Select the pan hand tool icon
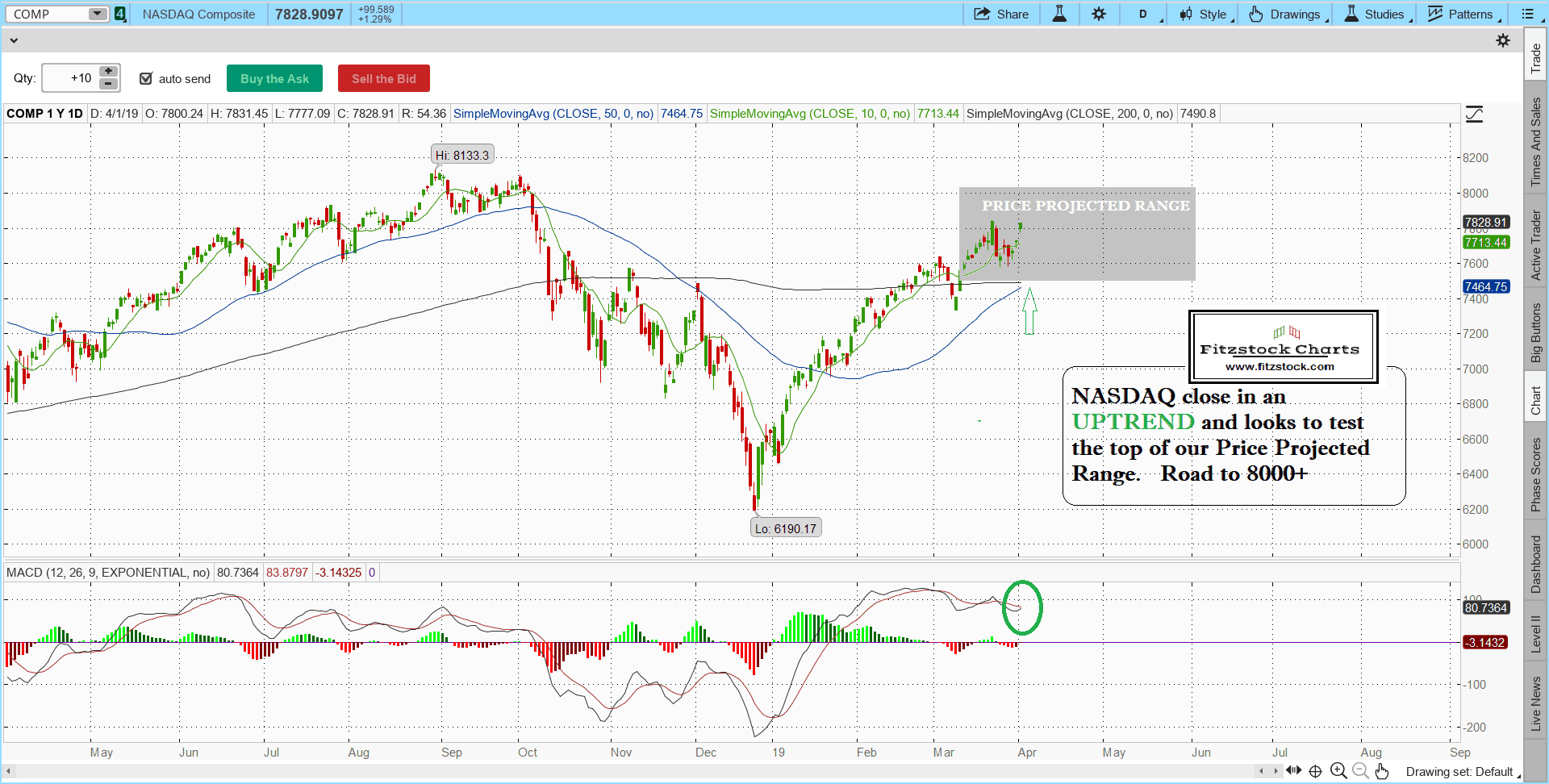 click(1382, 771)
